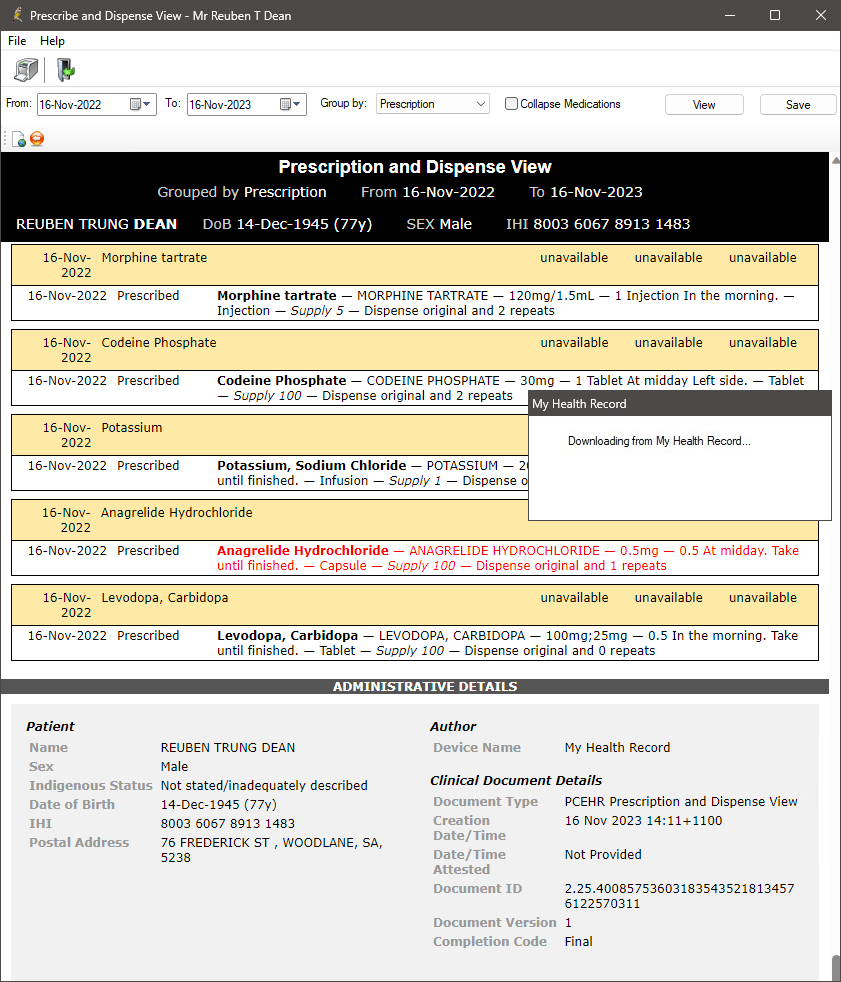Click the My Health Record popup title
This screenshot has height=982, width=841.
(579, 404)
